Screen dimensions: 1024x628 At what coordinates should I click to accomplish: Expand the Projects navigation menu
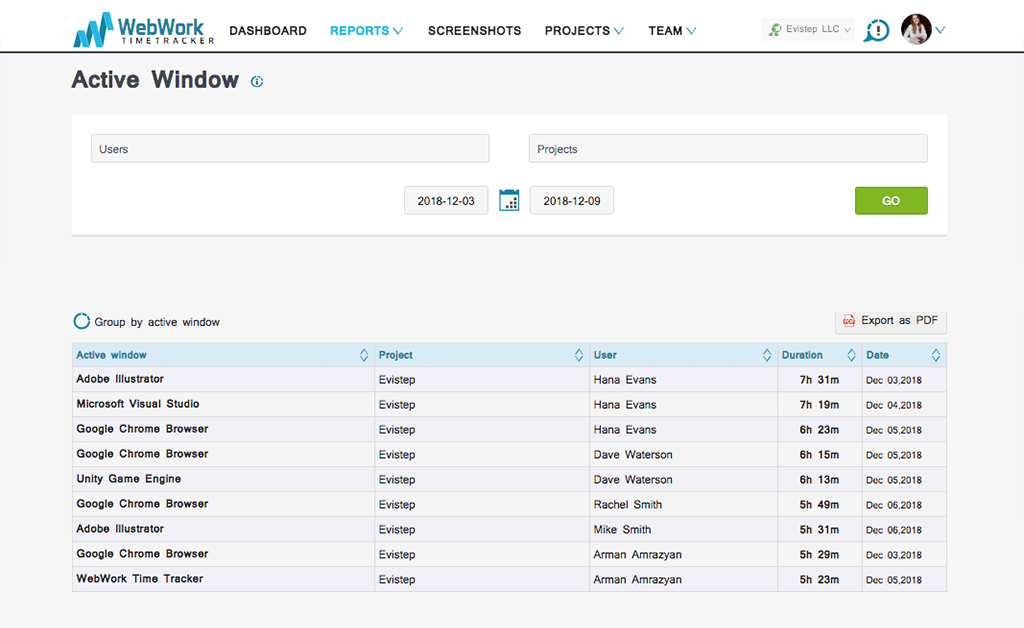[x=584, y=31]
